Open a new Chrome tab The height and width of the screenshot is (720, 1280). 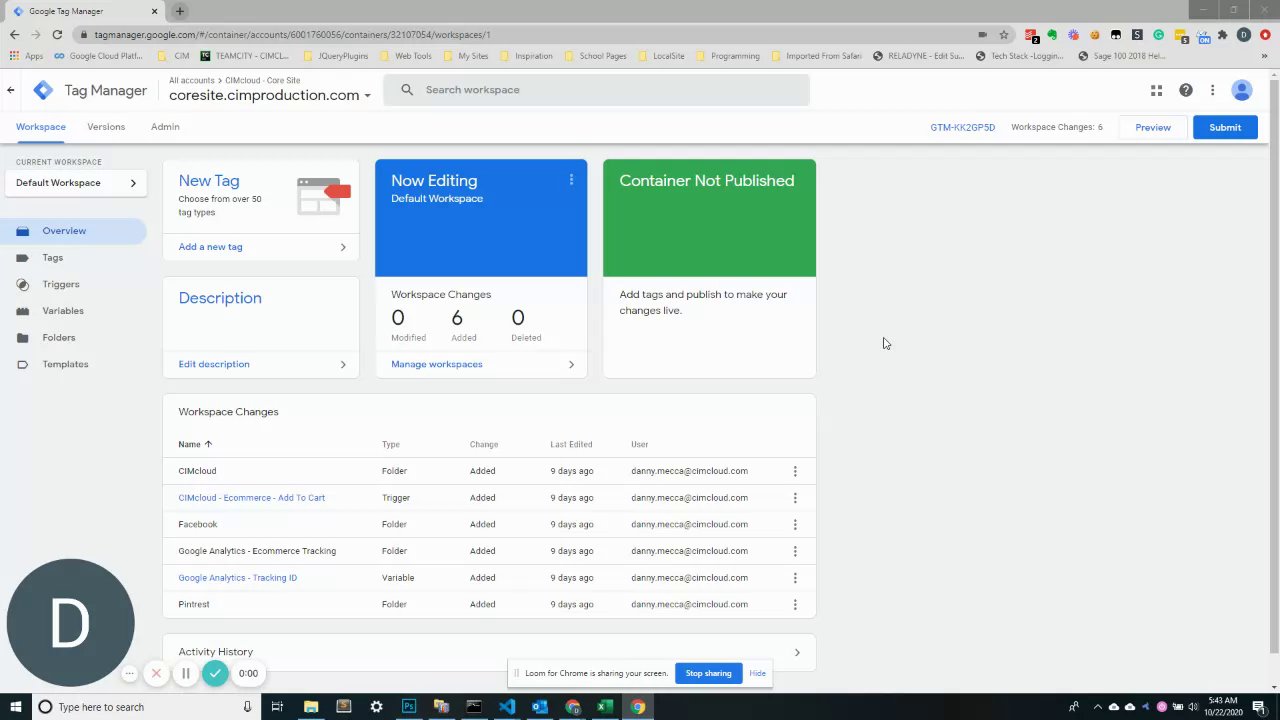click(x=179, y=11)
